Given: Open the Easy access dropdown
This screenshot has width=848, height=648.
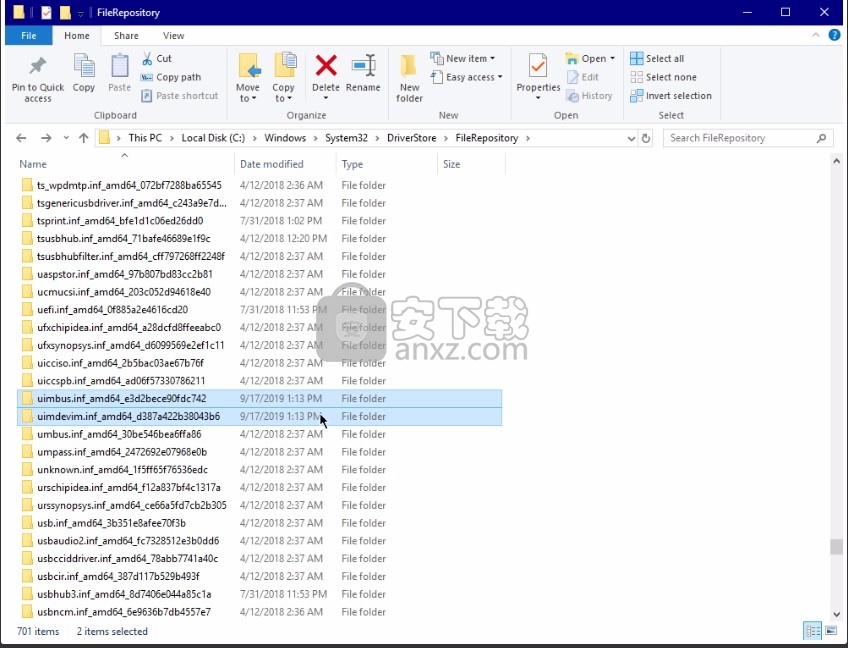Looking at the screenshot, I should click(467, 77).
